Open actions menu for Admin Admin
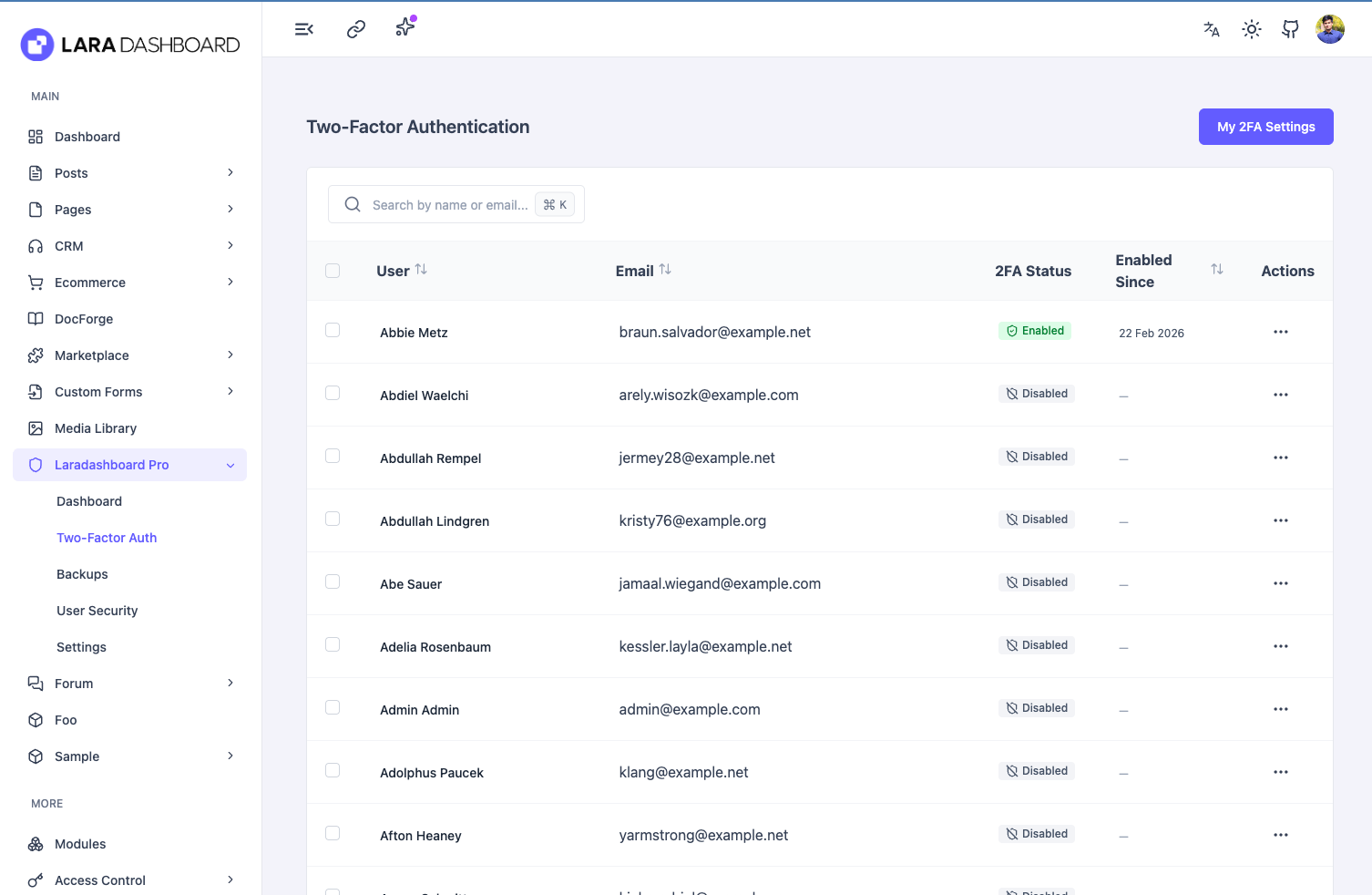1372x895 pixels. tap(1281, 709)
